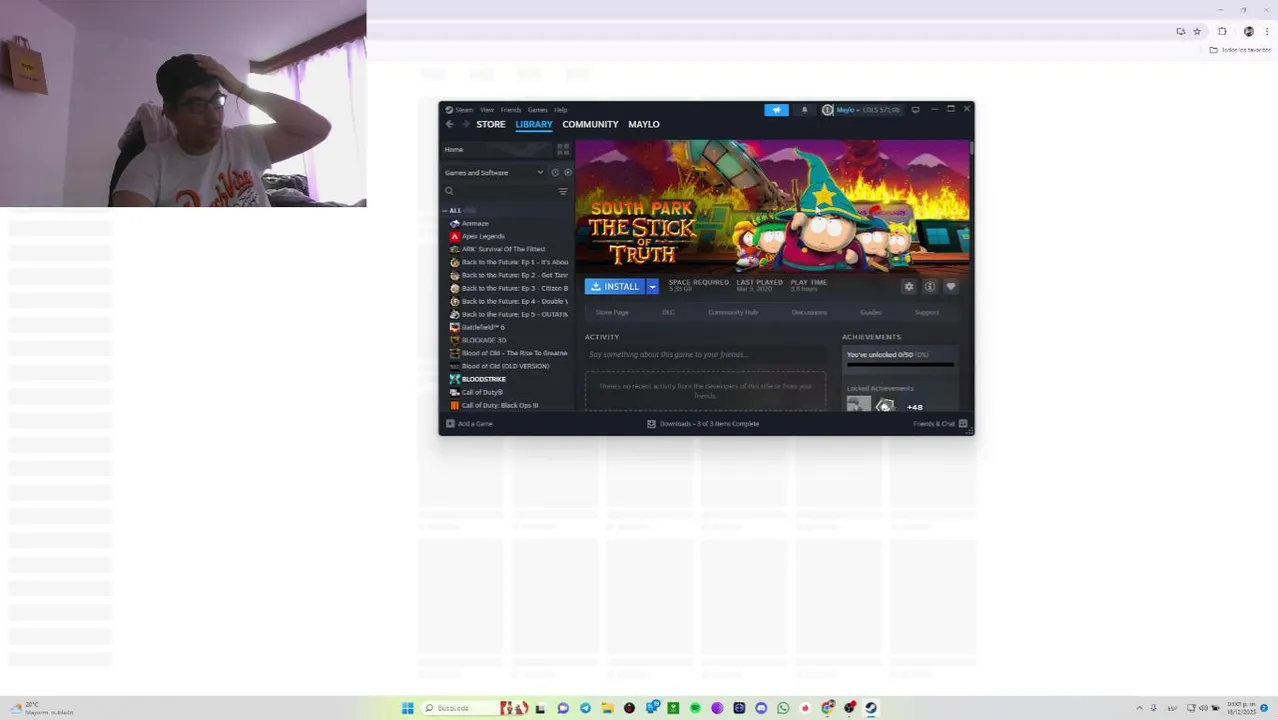This screenshot has height=720, width=1278.
Task: Open game settings gear for South Park
Action: 909,287
